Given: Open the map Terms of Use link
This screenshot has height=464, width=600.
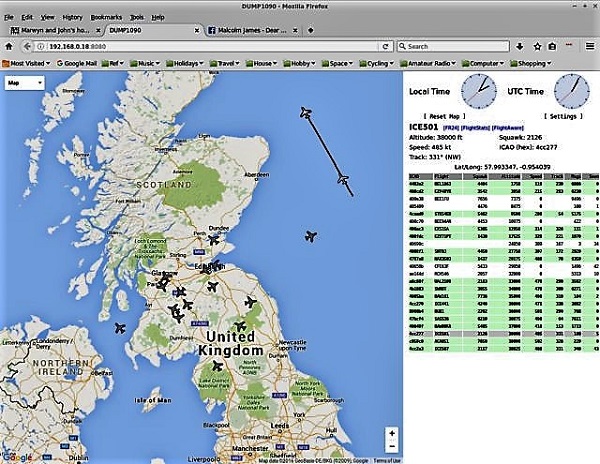Looking at the screenshot, I should (387, 461).
